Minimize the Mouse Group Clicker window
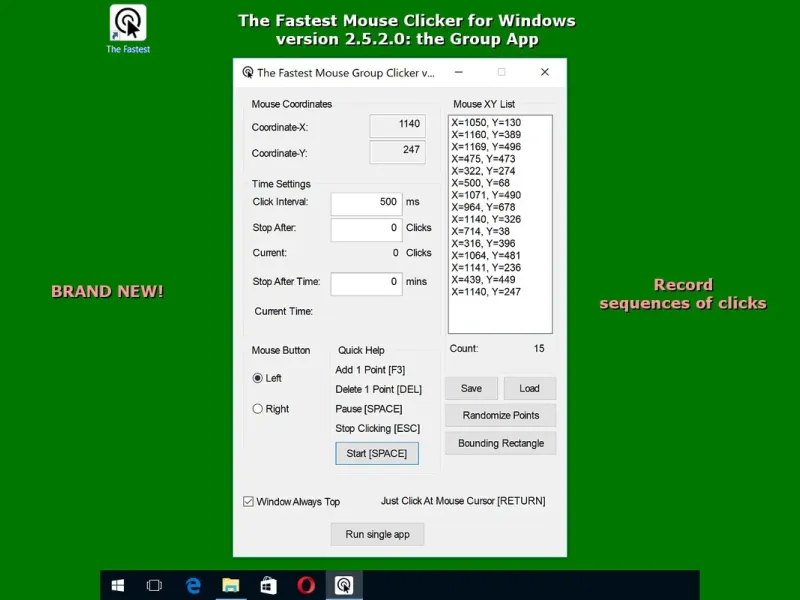 coord(459,72)
